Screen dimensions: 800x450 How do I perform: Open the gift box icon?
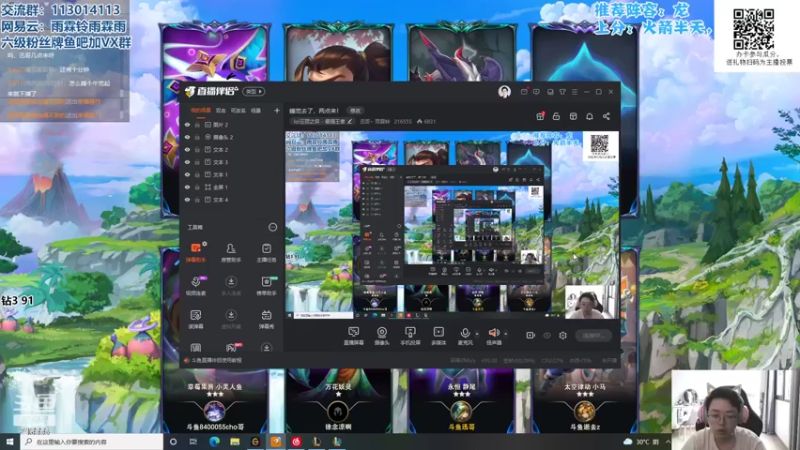coord(540,116)
